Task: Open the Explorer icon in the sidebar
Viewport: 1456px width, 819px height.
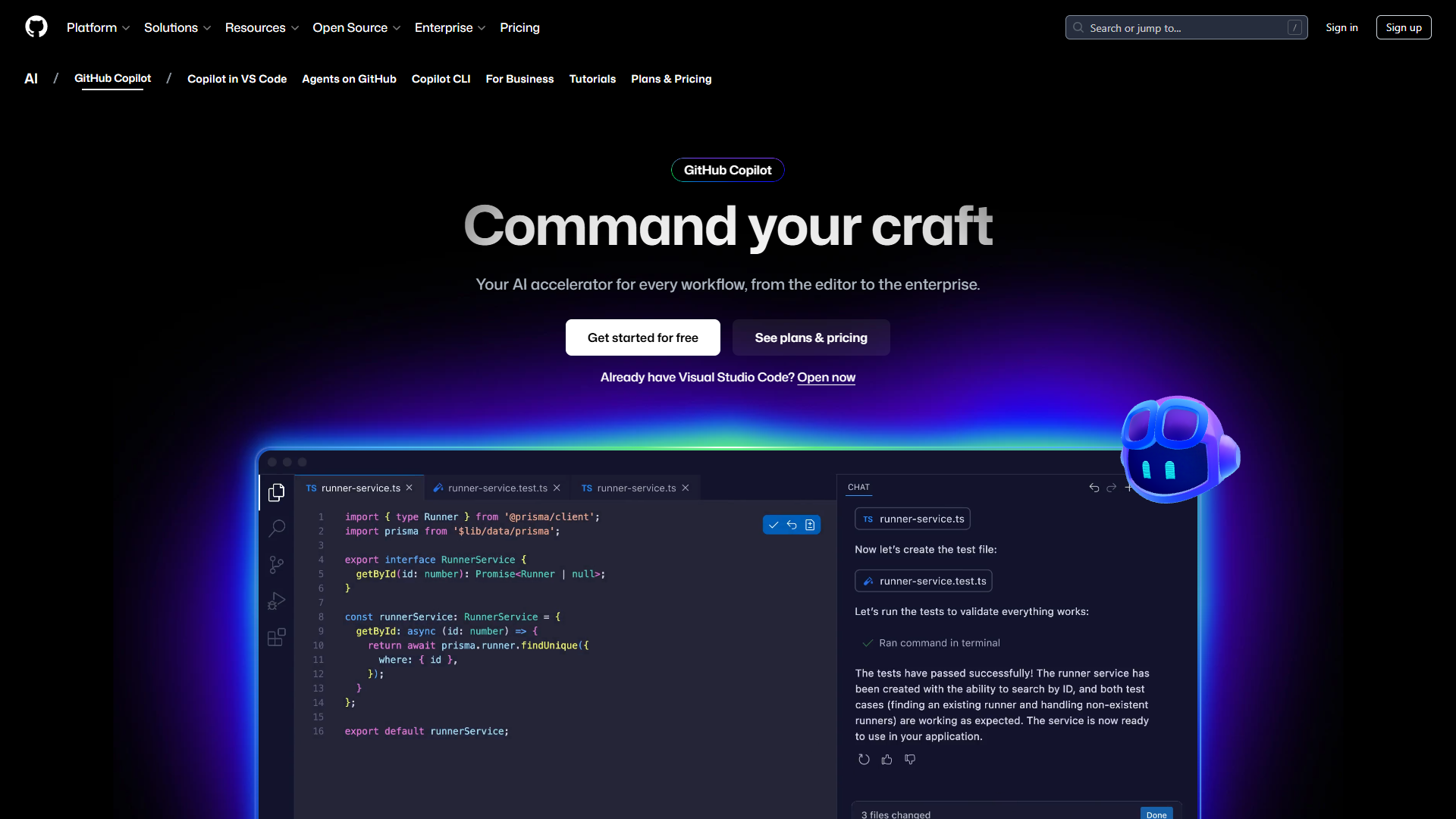Action: [x=276, y=492]
